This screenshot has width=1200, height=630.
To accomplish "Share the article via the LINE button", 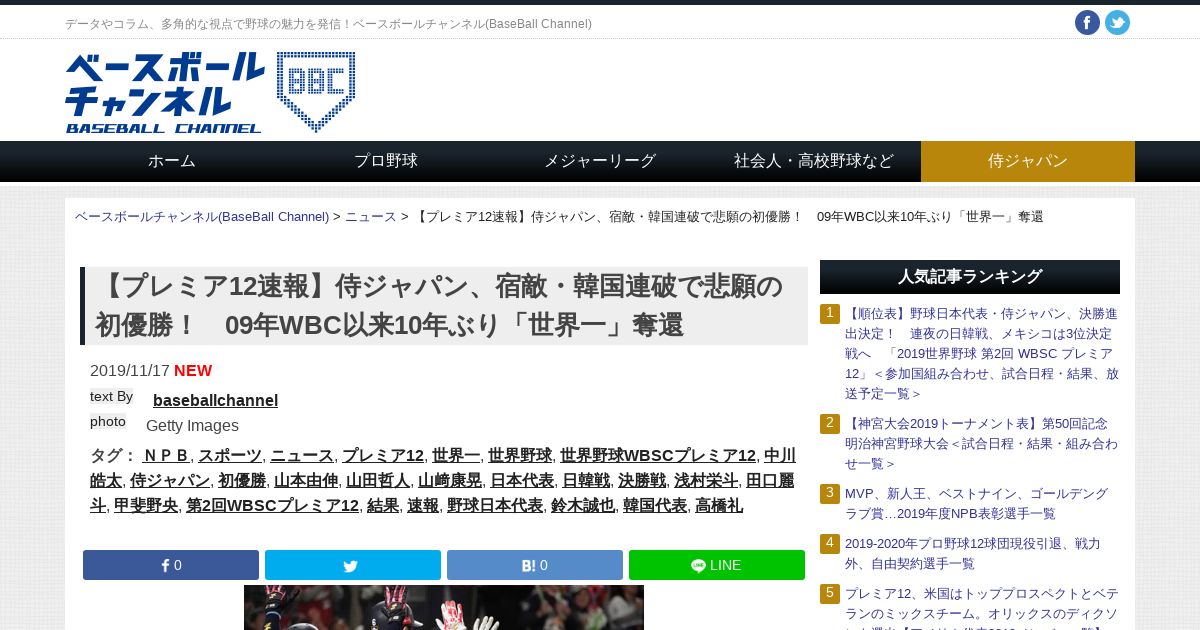I will [717, 565].
